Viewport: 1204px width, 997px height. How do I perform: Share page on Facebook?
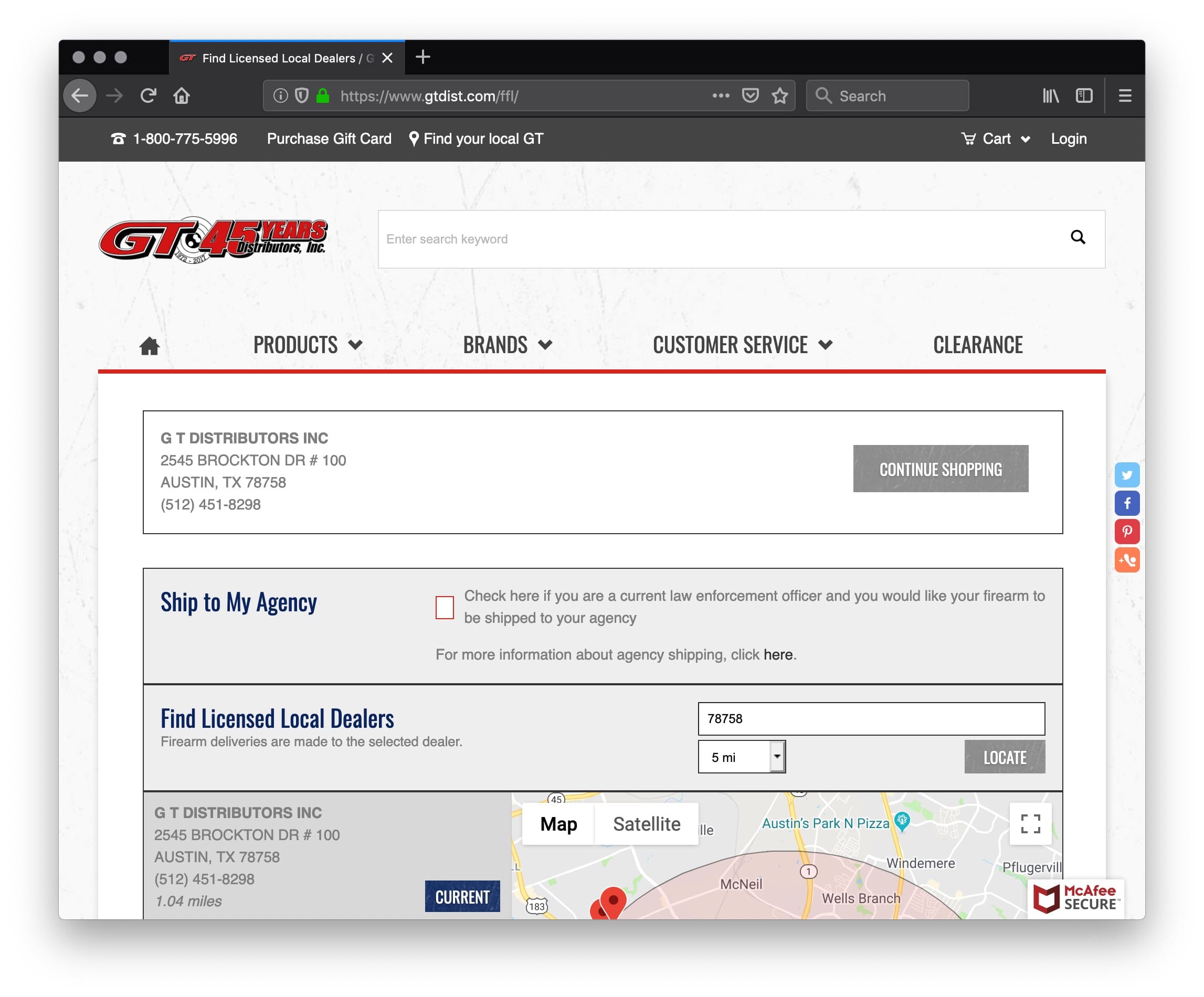tap(1127, 503)
